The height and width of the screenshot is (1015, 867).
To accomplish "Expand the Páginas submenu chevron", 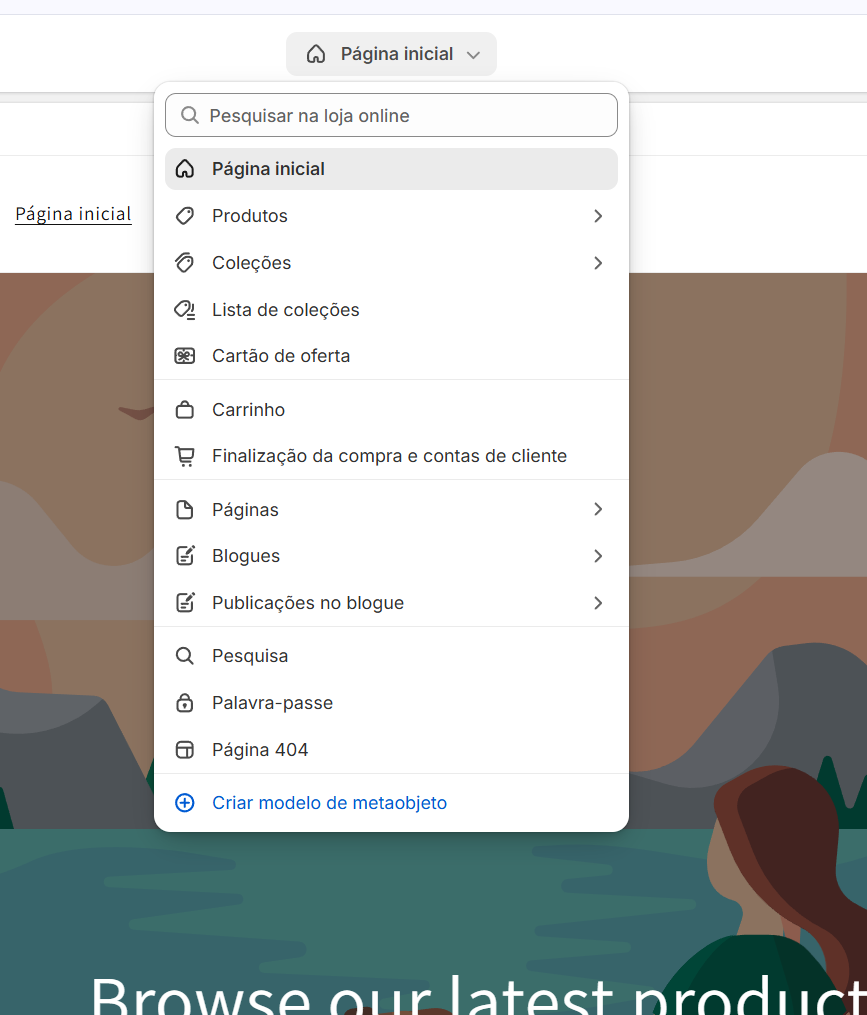I will coord(598,510).
